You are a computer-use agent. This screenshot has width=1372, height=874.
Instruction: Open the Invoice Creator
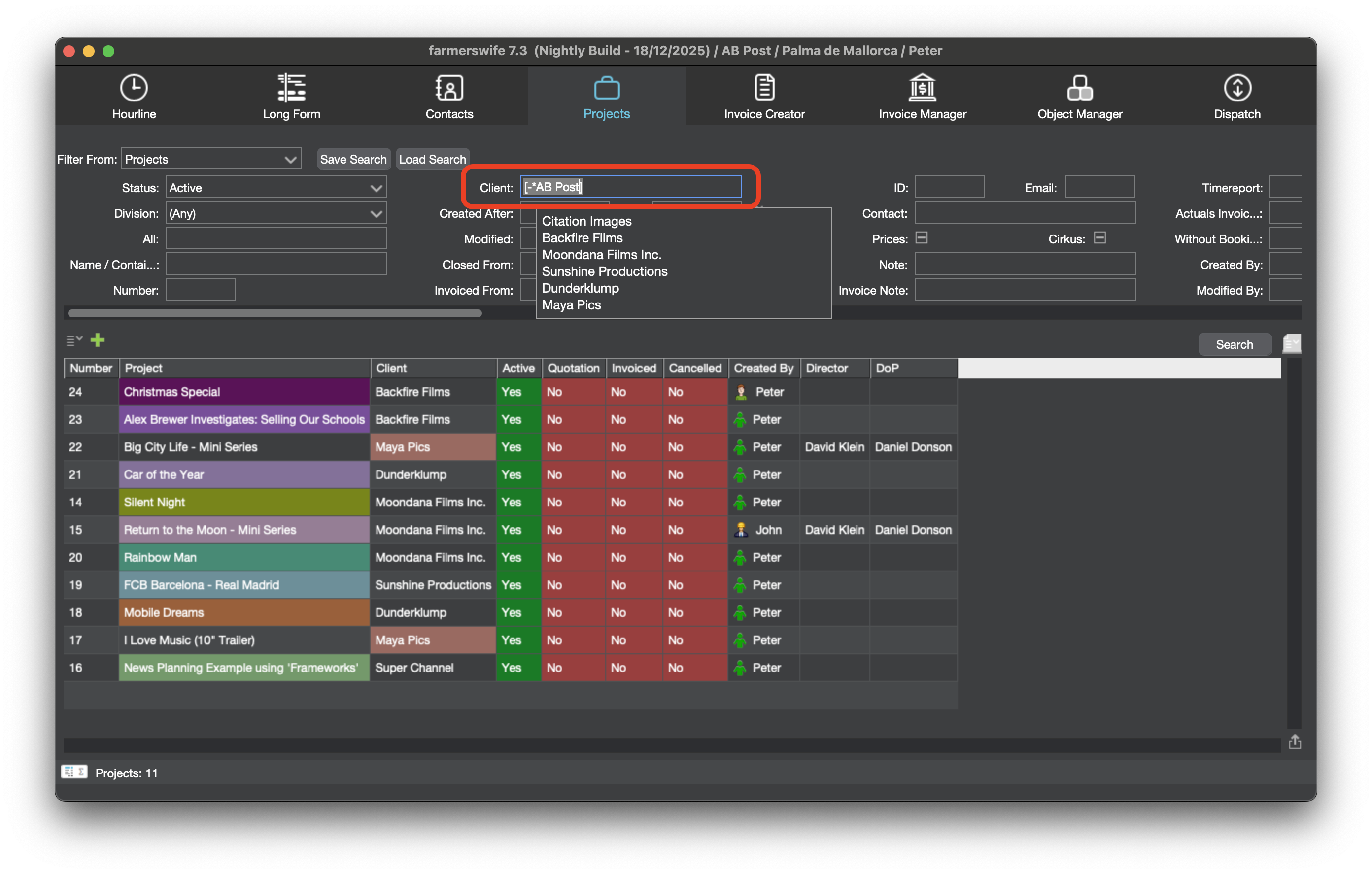764,97
